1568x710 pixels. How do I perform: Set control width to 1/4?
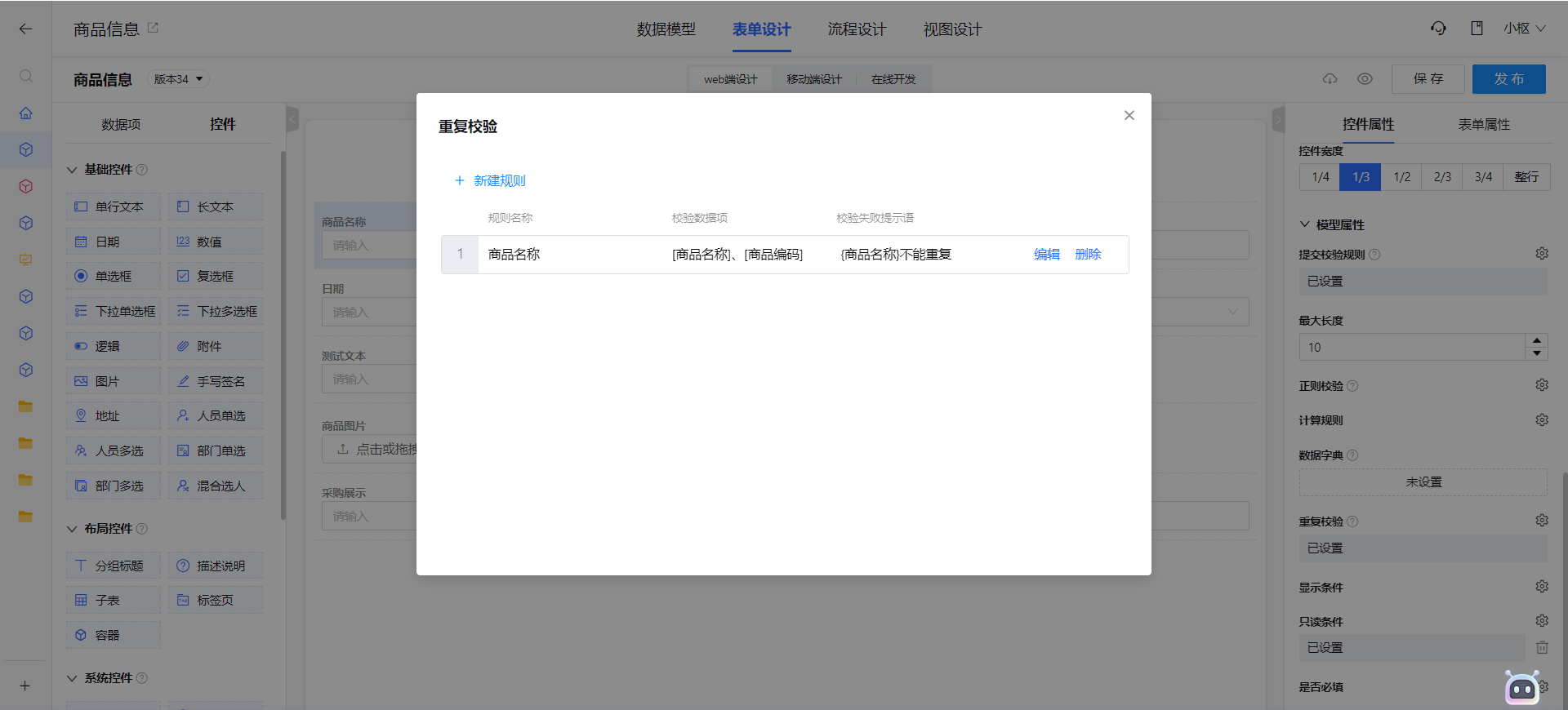tap(1321, 177)
